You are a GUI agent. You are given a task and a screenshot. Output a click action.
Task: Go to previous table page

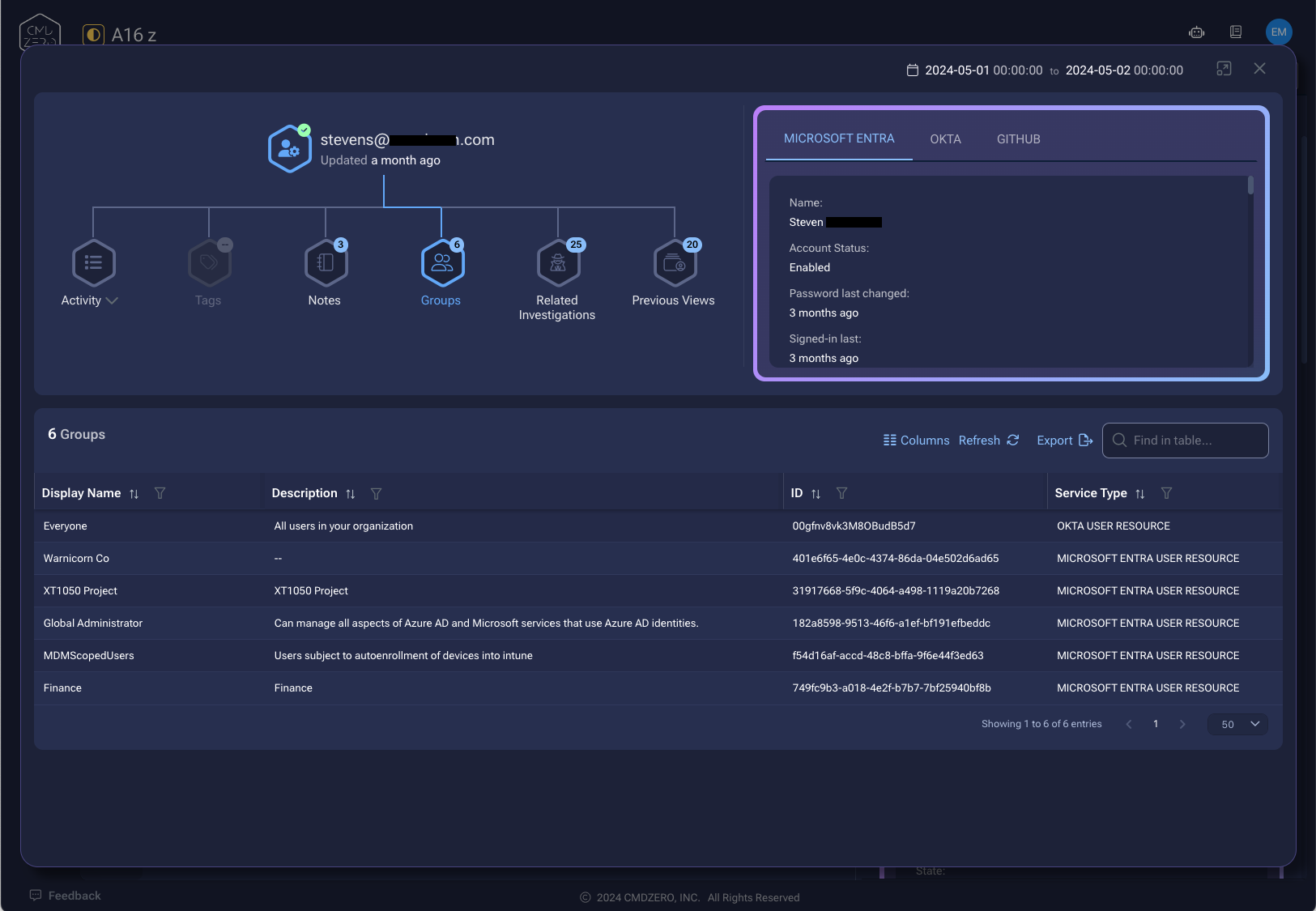(1129, 724)
